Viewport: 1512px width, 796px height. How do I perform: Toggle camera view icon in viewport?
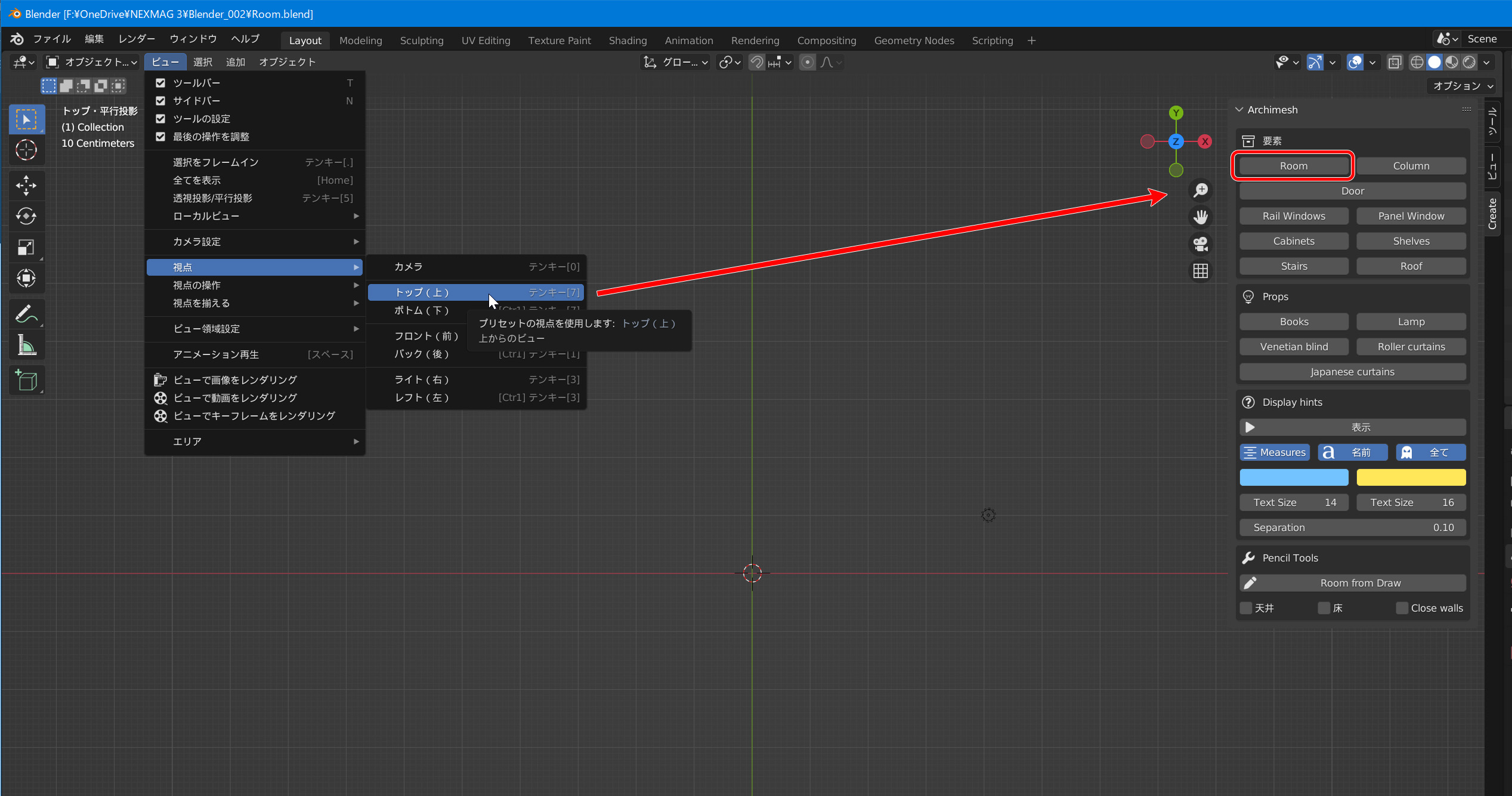[x=1200, y=244]
